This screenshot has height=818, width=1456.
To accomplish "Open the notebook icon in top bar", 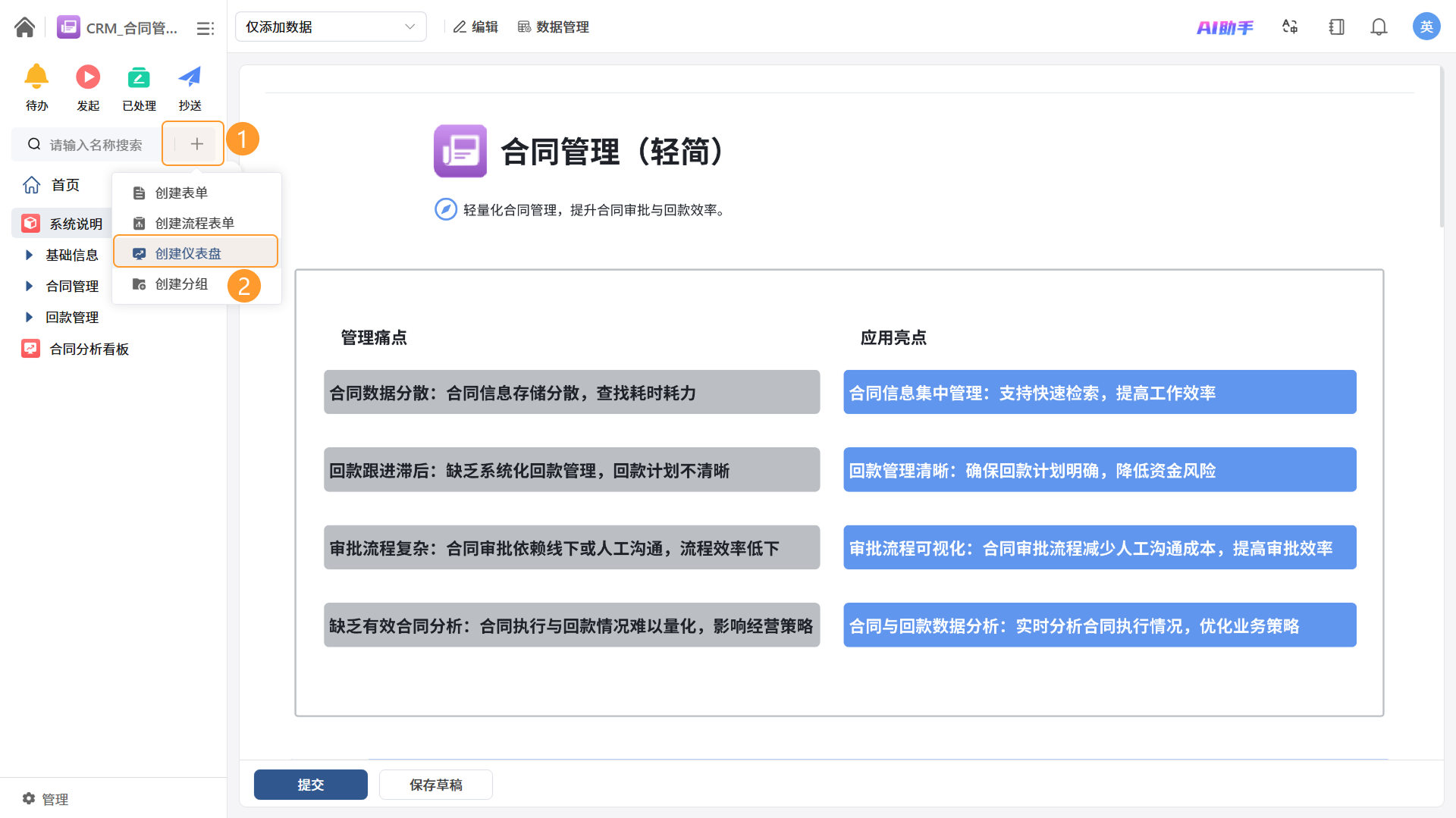I will [1336, 27].
